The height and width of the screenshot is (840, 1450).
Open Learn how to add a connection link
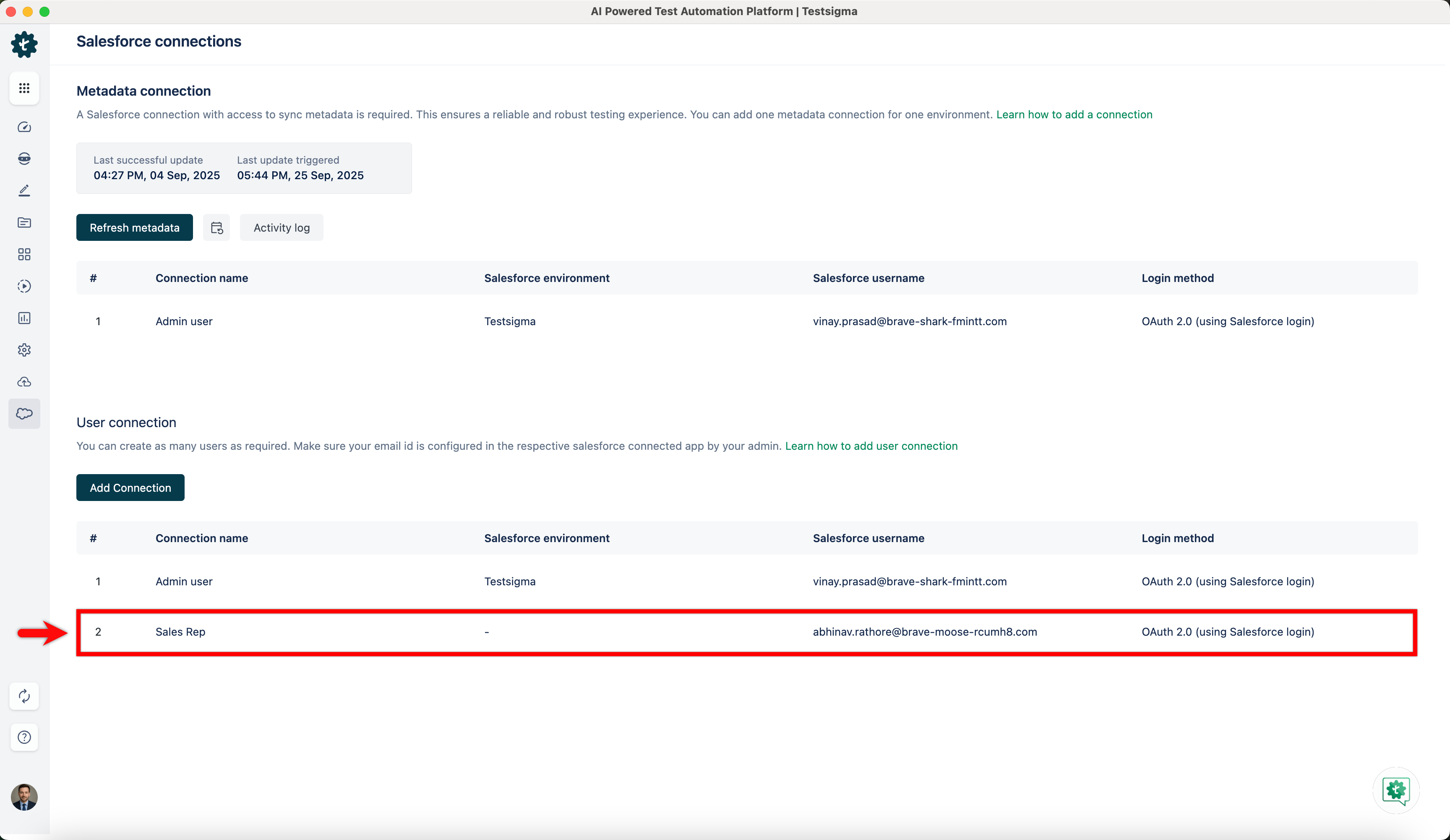1074,115
